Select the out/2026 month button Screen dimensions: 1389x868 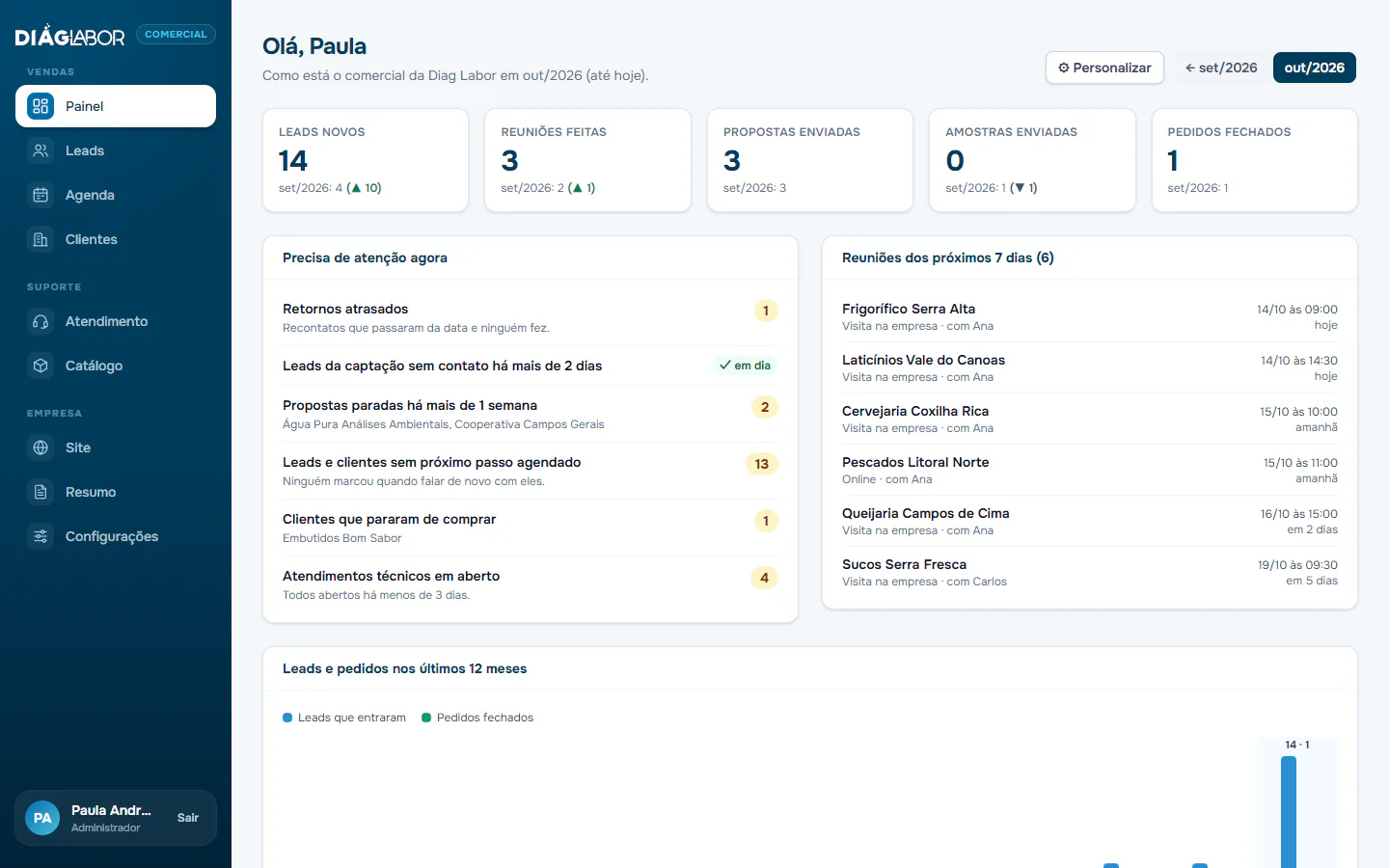(x=1314, y=68)
